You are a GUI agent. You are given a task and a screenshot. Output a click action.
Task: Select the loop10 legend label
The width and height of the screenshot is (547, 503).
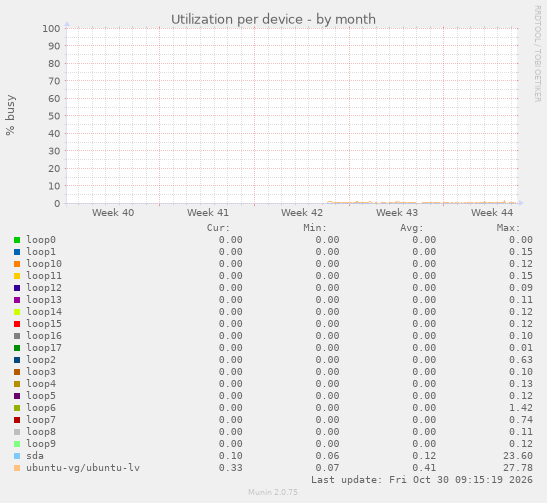44,264
